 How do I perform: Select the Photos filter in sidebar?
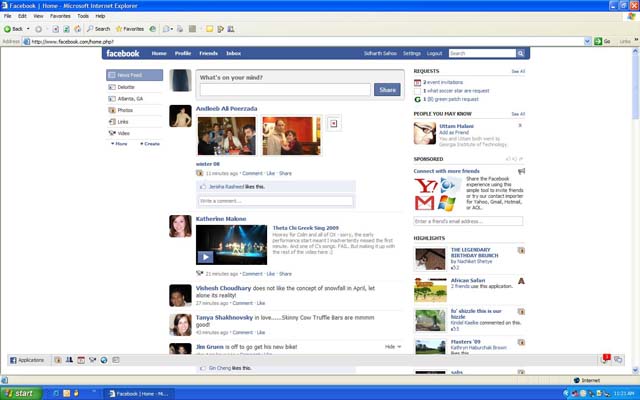(134, 110)
